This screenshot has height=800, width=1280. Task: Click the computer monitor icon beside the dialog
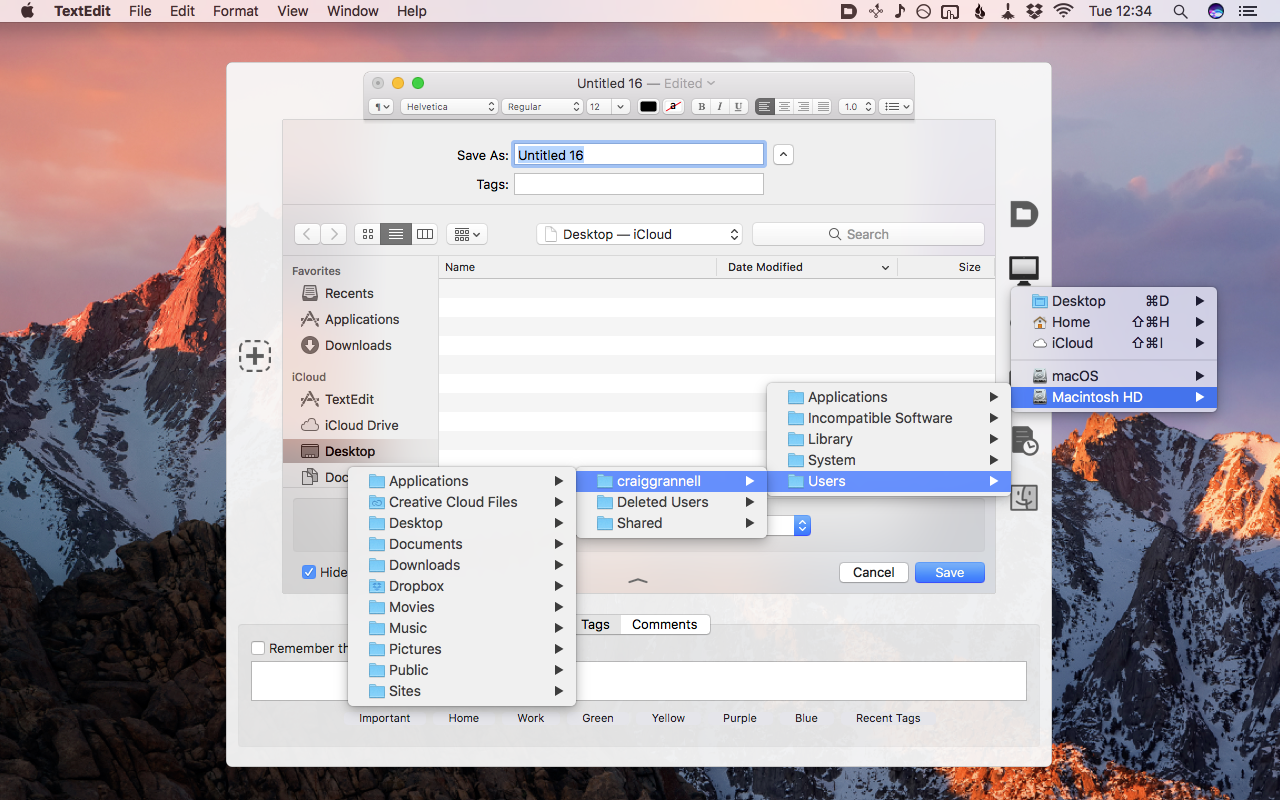(1024, 269)
